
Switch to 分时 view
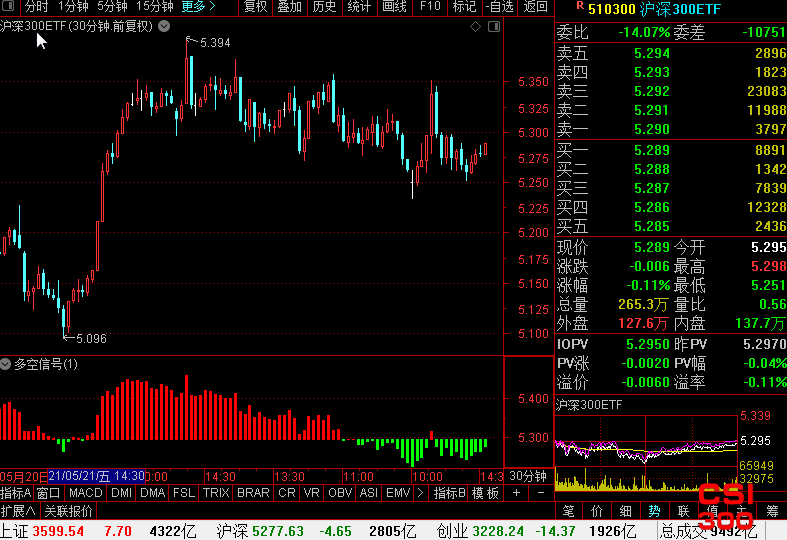36,7
